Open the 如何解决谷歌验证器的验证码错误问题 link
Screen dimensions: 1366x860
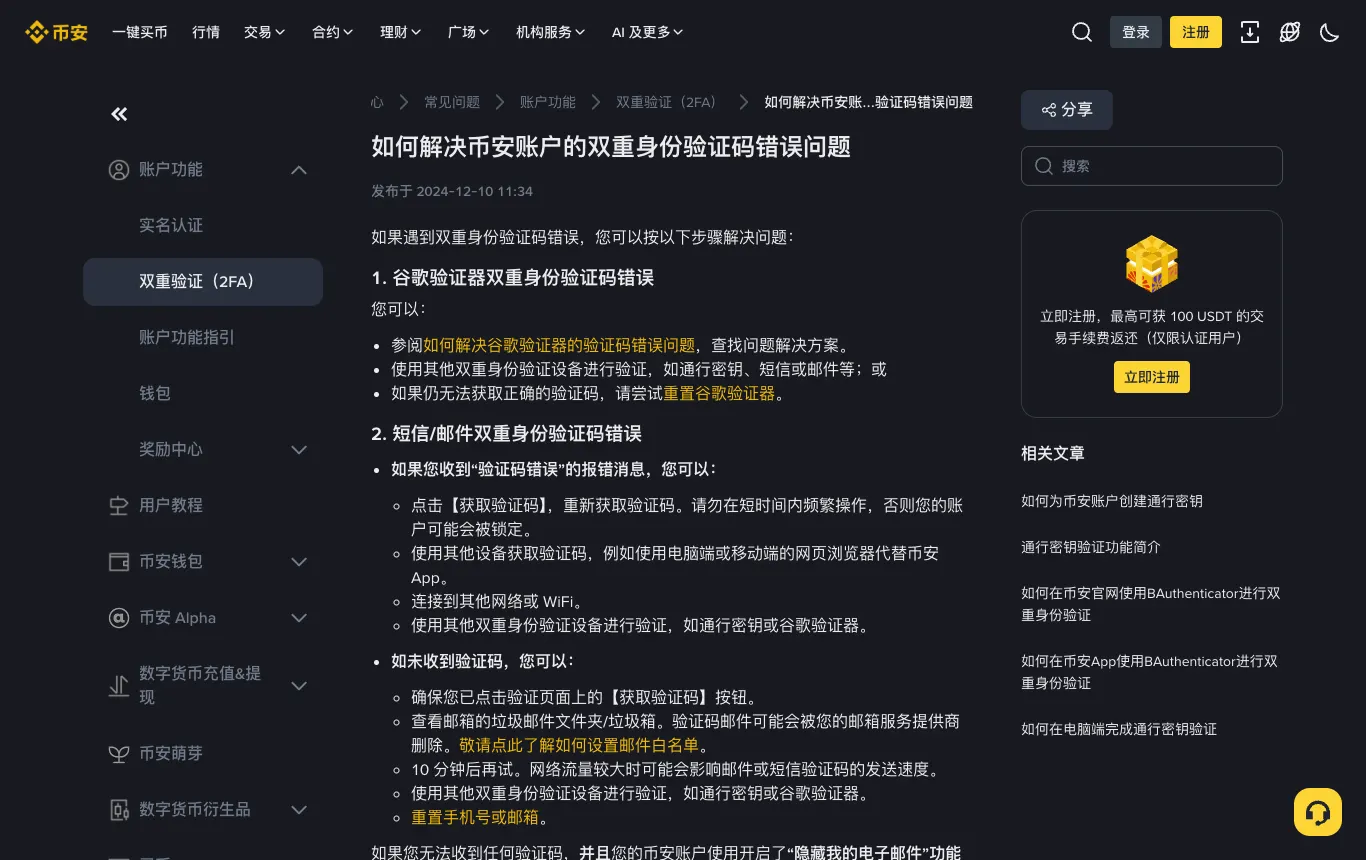click(x=559, y=345)
